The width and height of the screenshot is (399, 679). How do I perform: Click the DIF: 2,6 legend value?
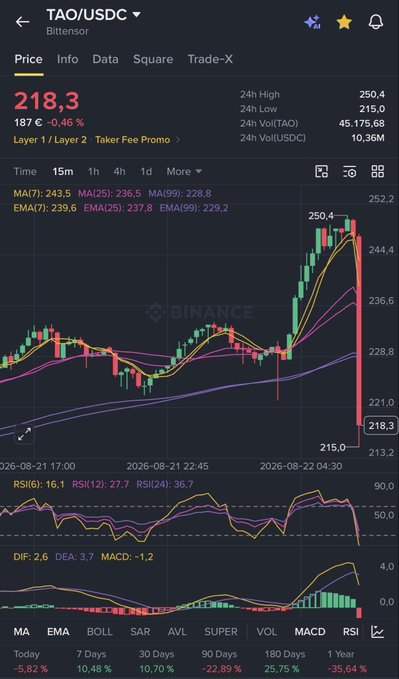31,557
